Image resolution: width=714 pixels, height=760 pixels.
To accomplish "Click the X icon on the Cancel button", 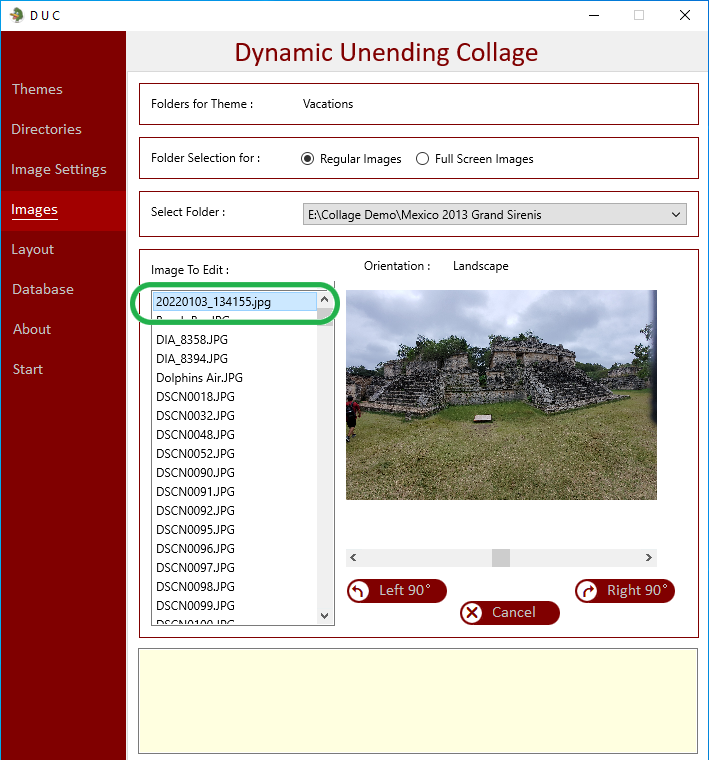I will point(472,613).
